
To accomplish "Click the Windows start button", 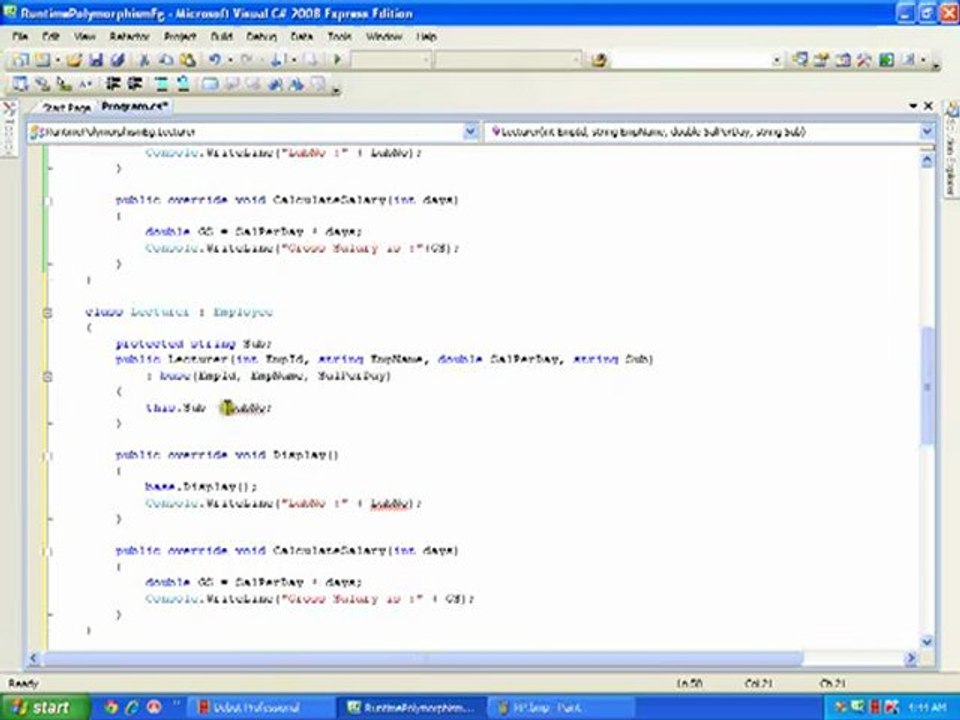I will click(x=43, y=708).
